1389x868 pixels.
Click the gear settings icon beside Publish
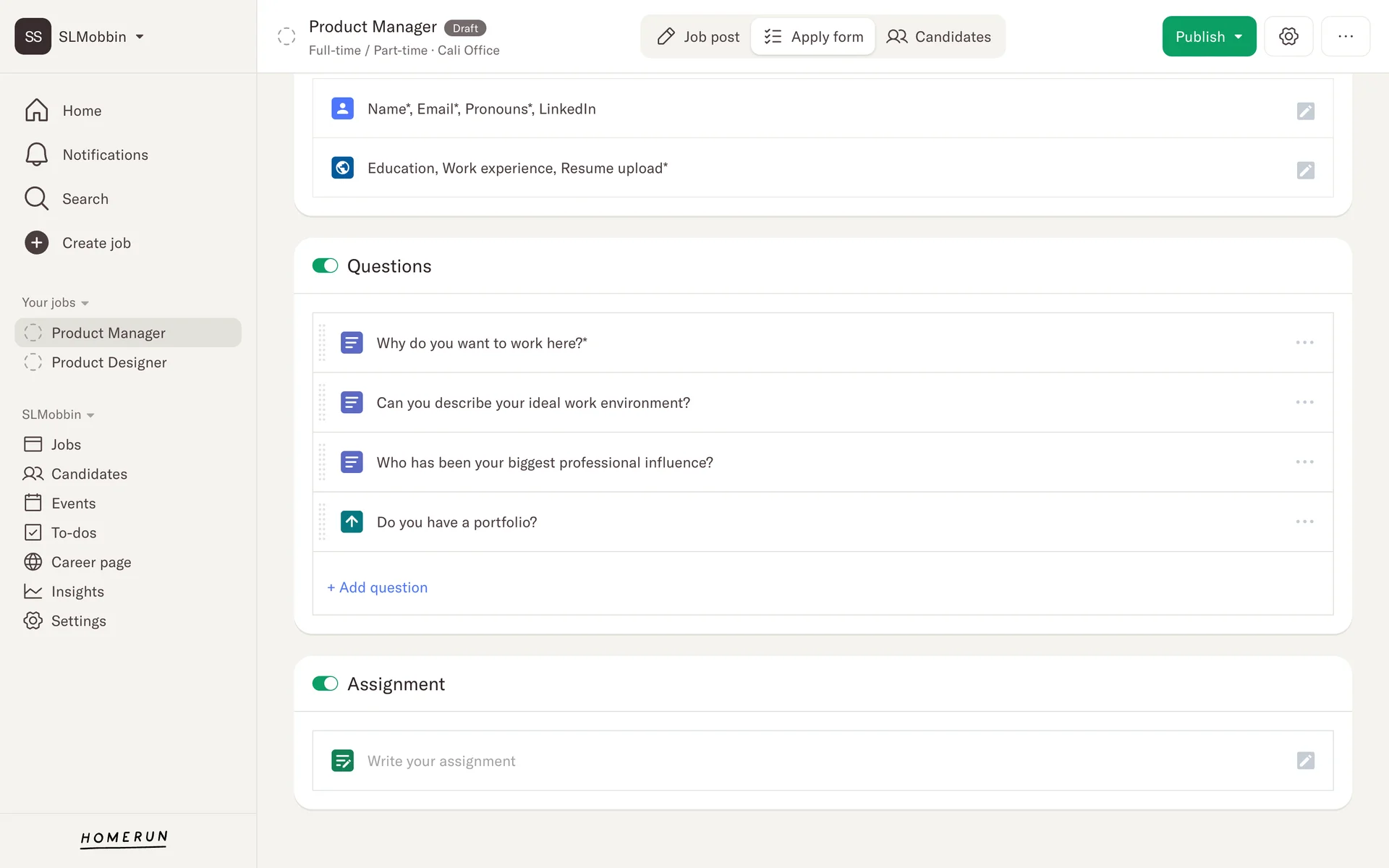(x=1288, y=36)
